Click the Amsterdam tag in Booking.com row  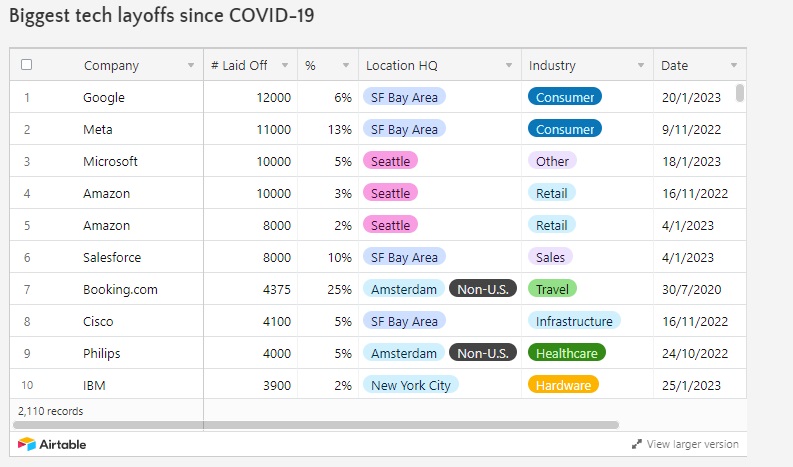(404, 289)
